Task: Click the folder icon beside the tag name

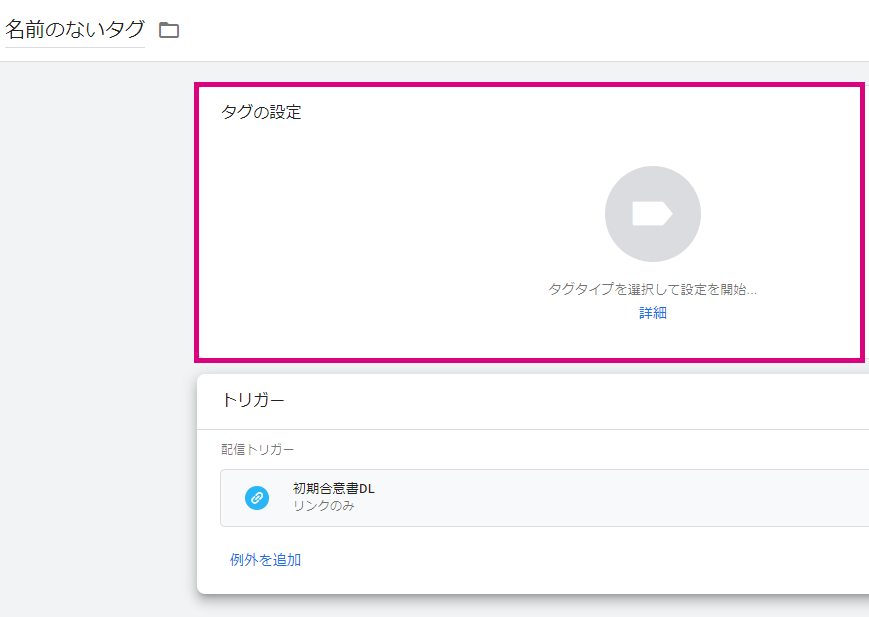Action: click(169, 29)
